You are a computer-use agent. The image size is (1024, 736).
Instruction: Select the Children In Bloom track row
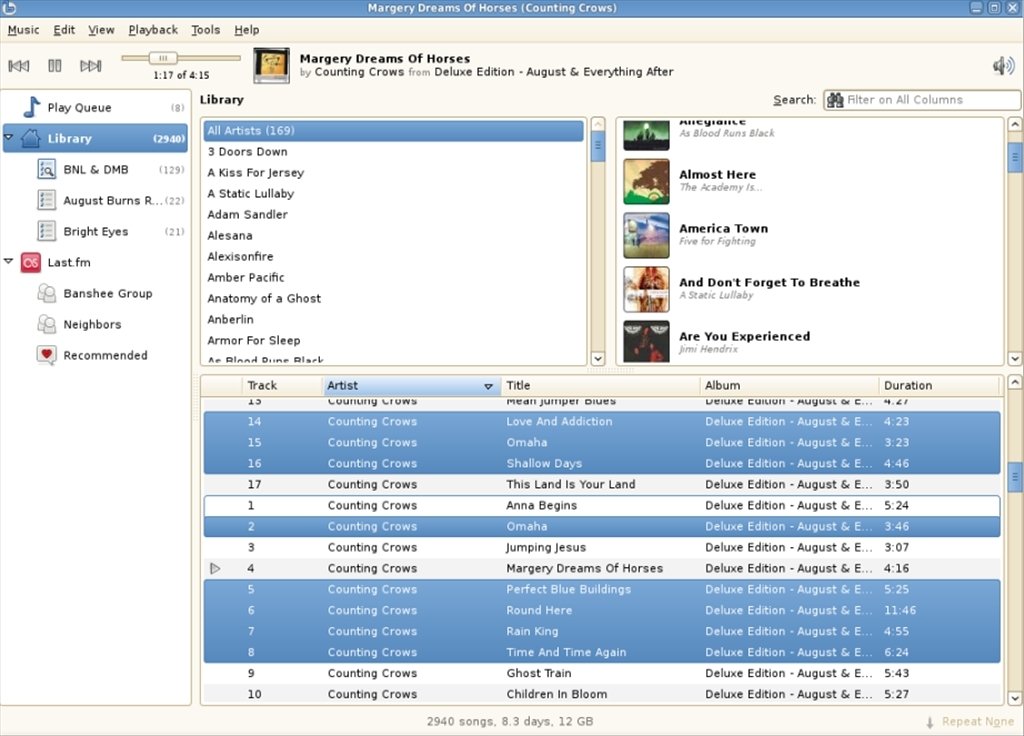click(x=601, y=694)
